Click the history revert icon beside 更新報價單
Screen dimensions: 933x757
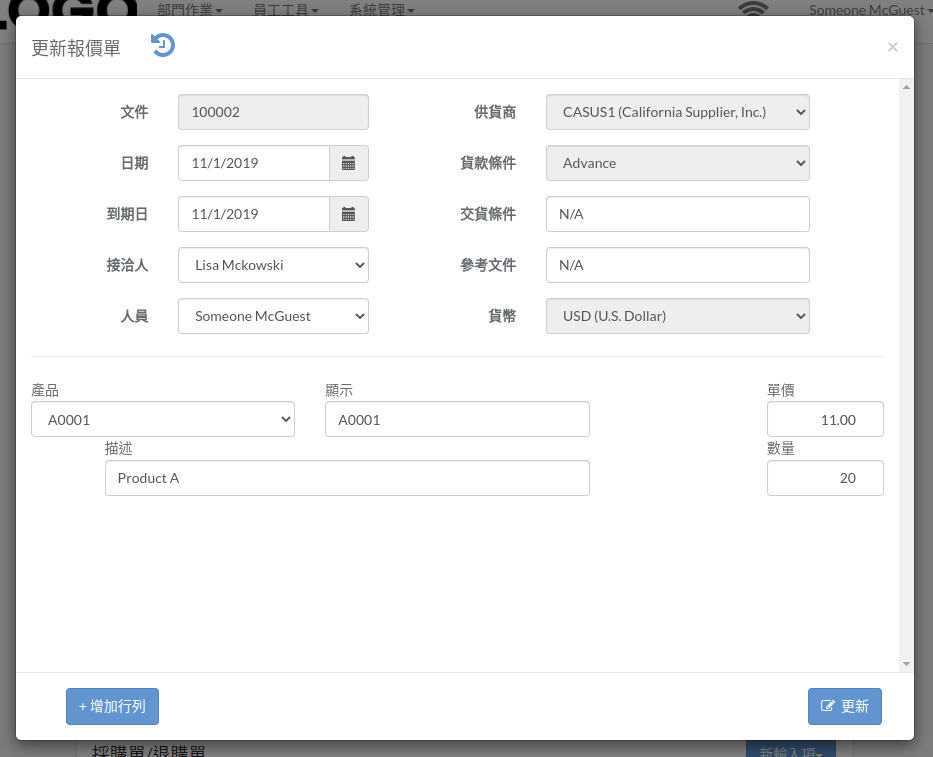162,45
